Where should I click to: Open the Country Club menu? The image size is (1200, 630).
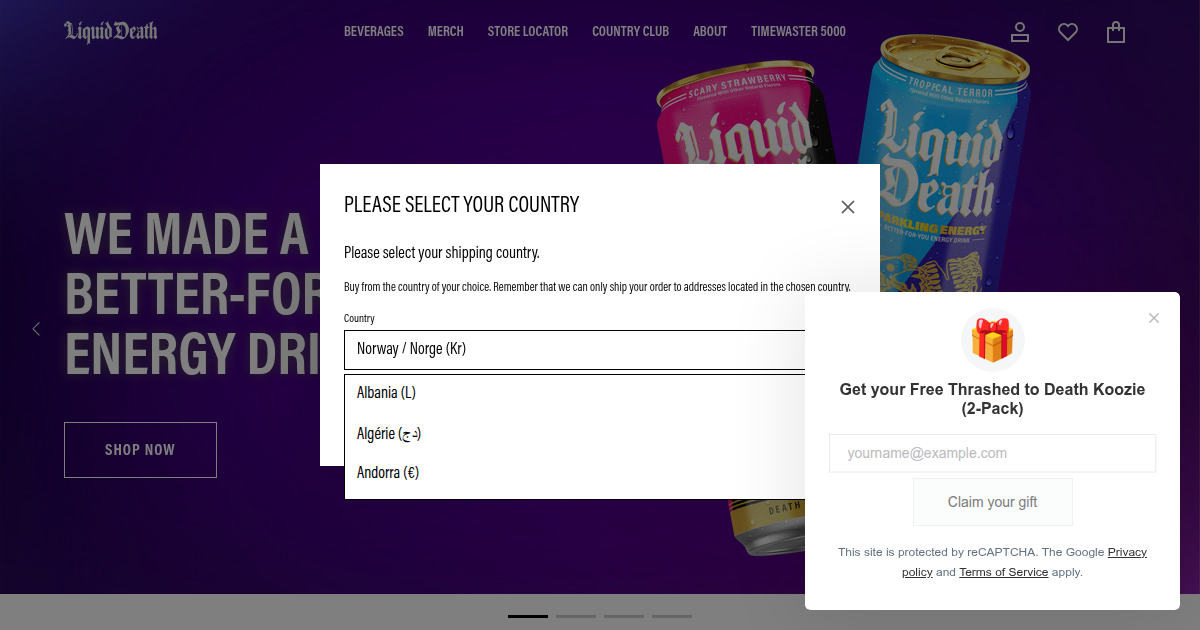coord(630,31)
